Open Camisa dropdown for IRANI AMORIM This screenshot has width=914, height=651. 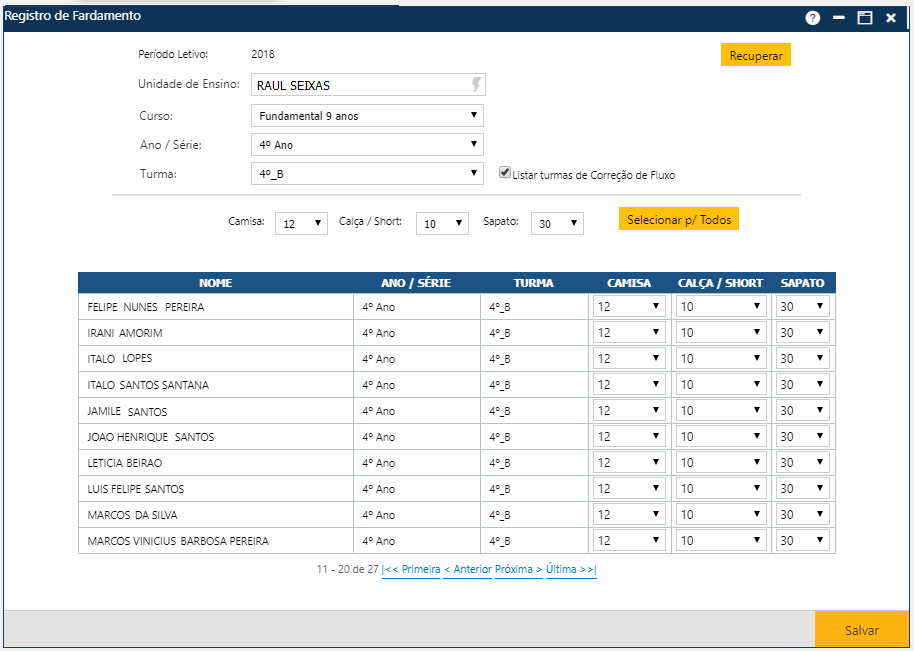[629, 333]
